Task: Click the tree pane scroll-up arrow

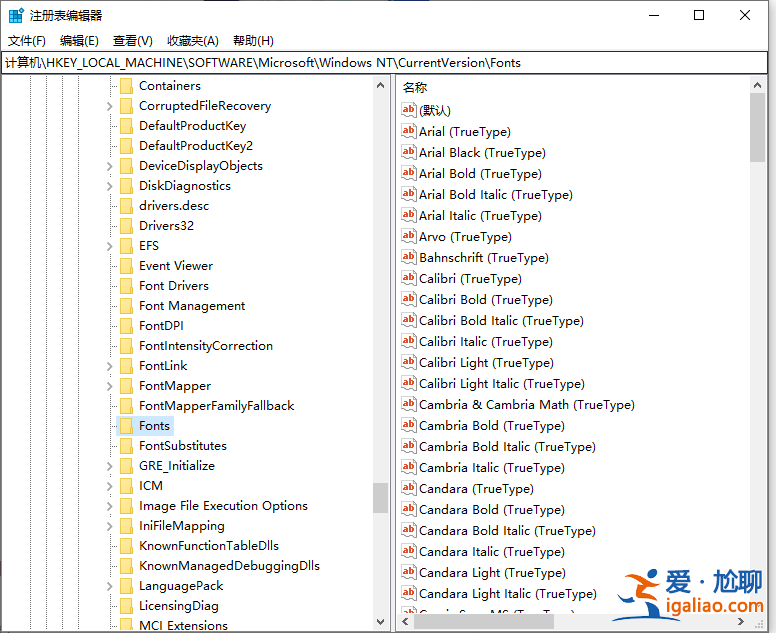Action: 380,85
